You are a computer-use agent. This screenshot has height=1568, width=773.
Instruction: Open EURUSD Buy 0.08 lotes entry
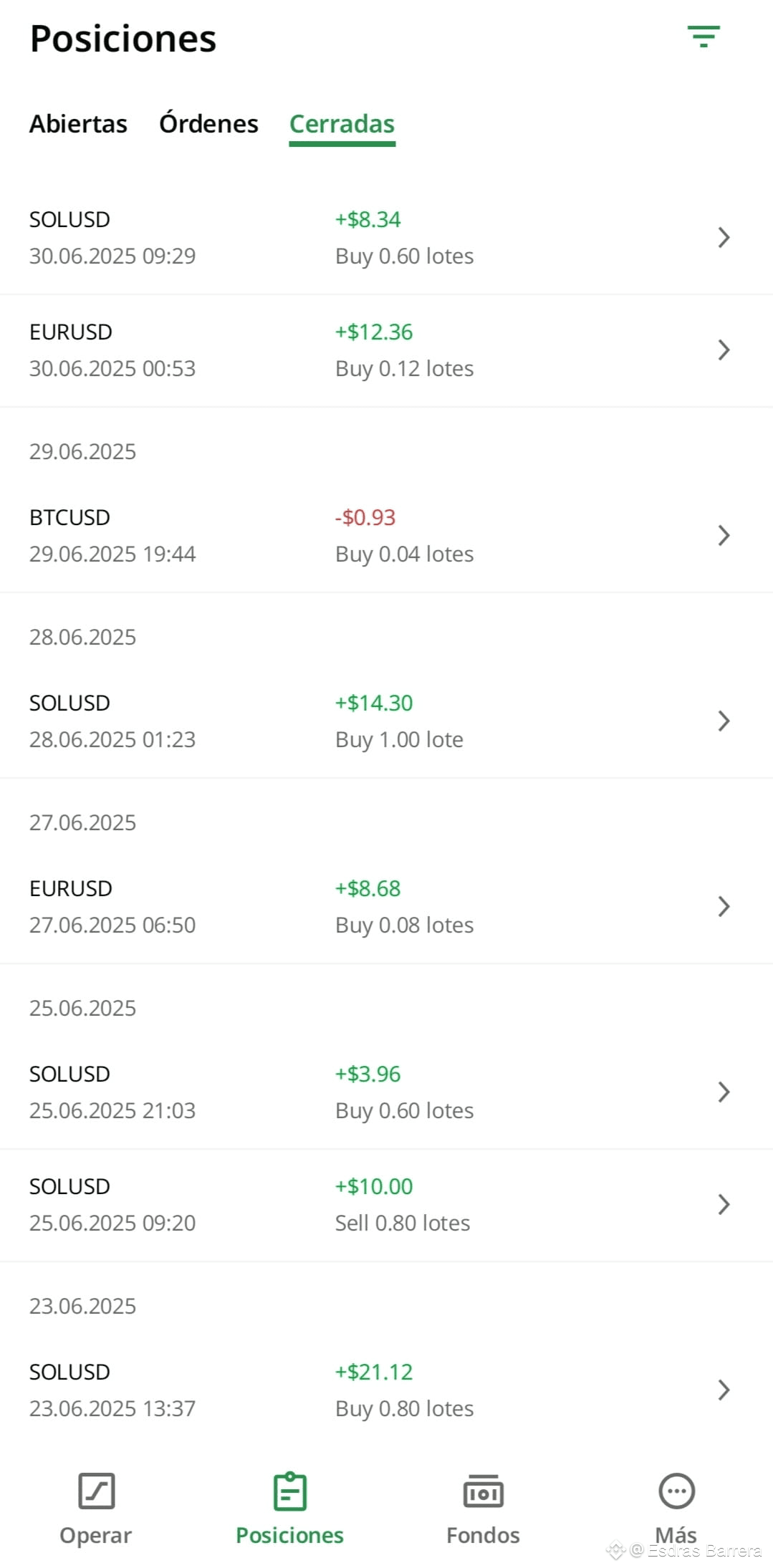[x=386, y=906]
